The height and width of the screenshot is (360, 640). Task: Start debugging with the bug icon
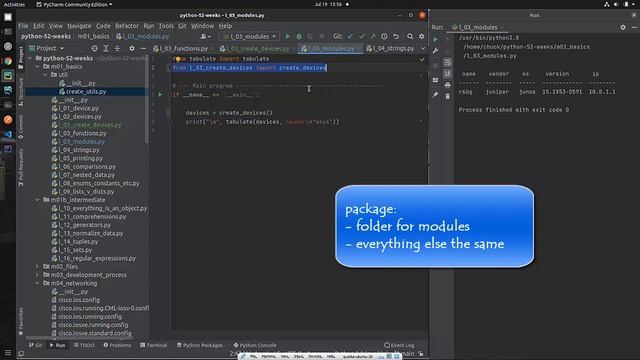click(299, 36)
